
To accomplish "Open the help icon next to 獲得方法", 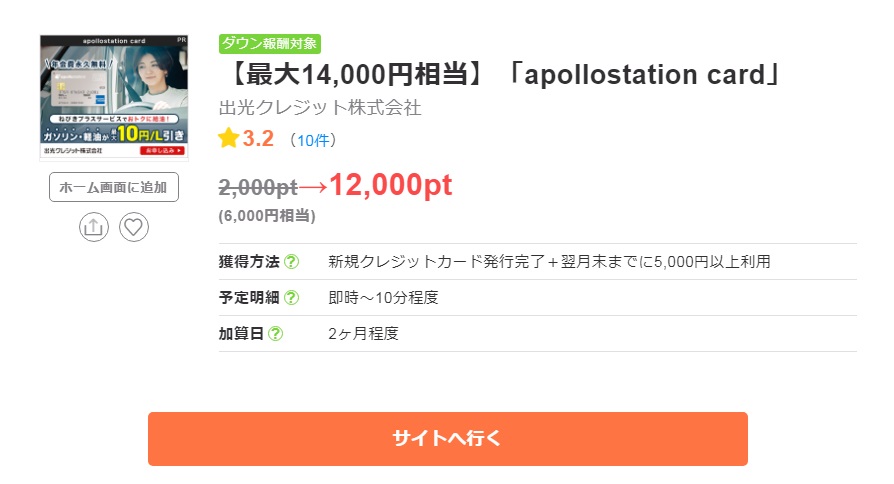I will pyautogui.click(x=291, y=262).
